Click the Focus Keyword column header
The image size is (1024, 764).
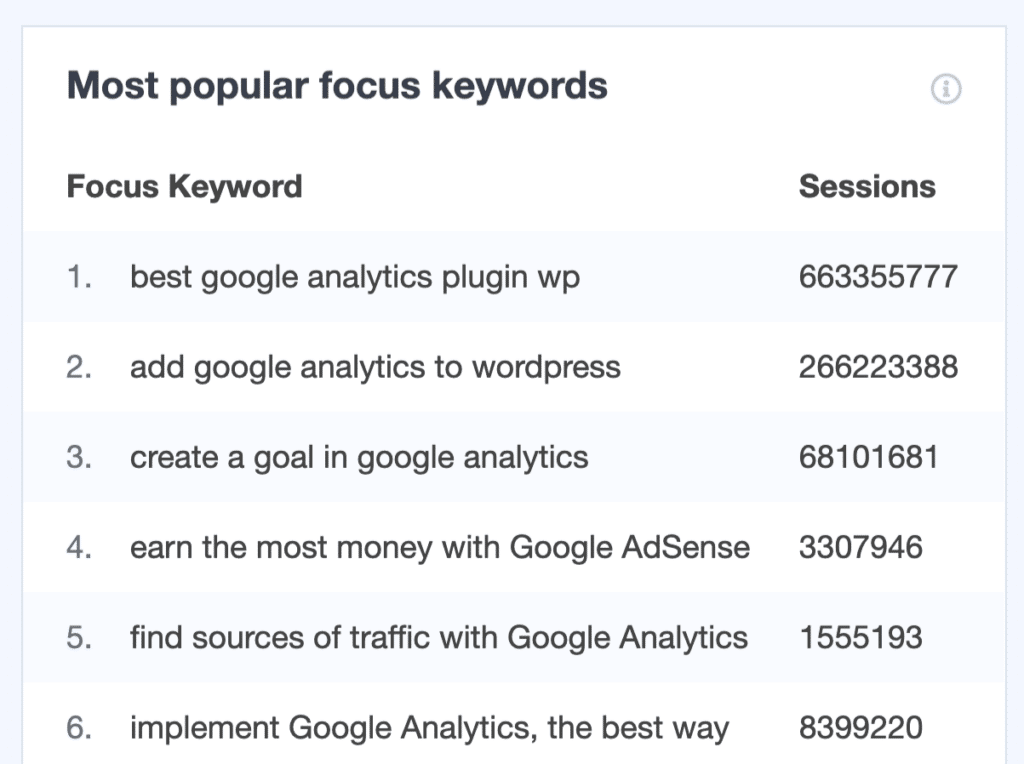point(184,186)
